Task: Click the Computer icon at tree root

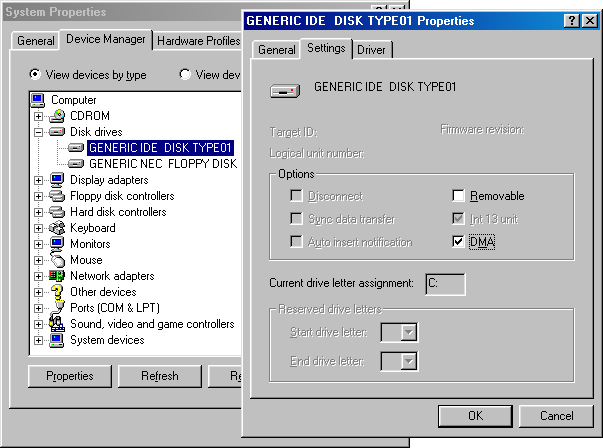Action: (x=38, y=100)
